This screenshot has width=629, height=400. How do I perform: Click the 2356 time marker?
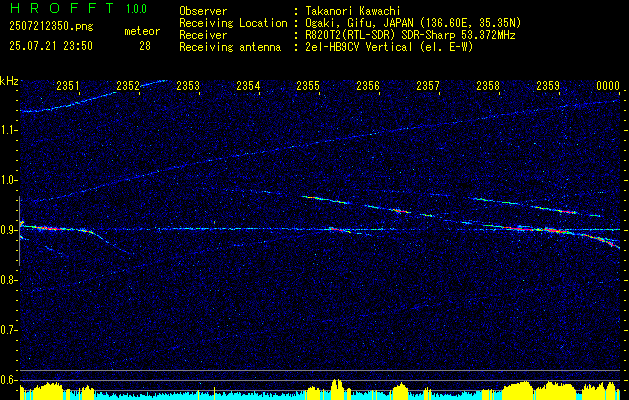pyautogui.click(x=368, y=85)
